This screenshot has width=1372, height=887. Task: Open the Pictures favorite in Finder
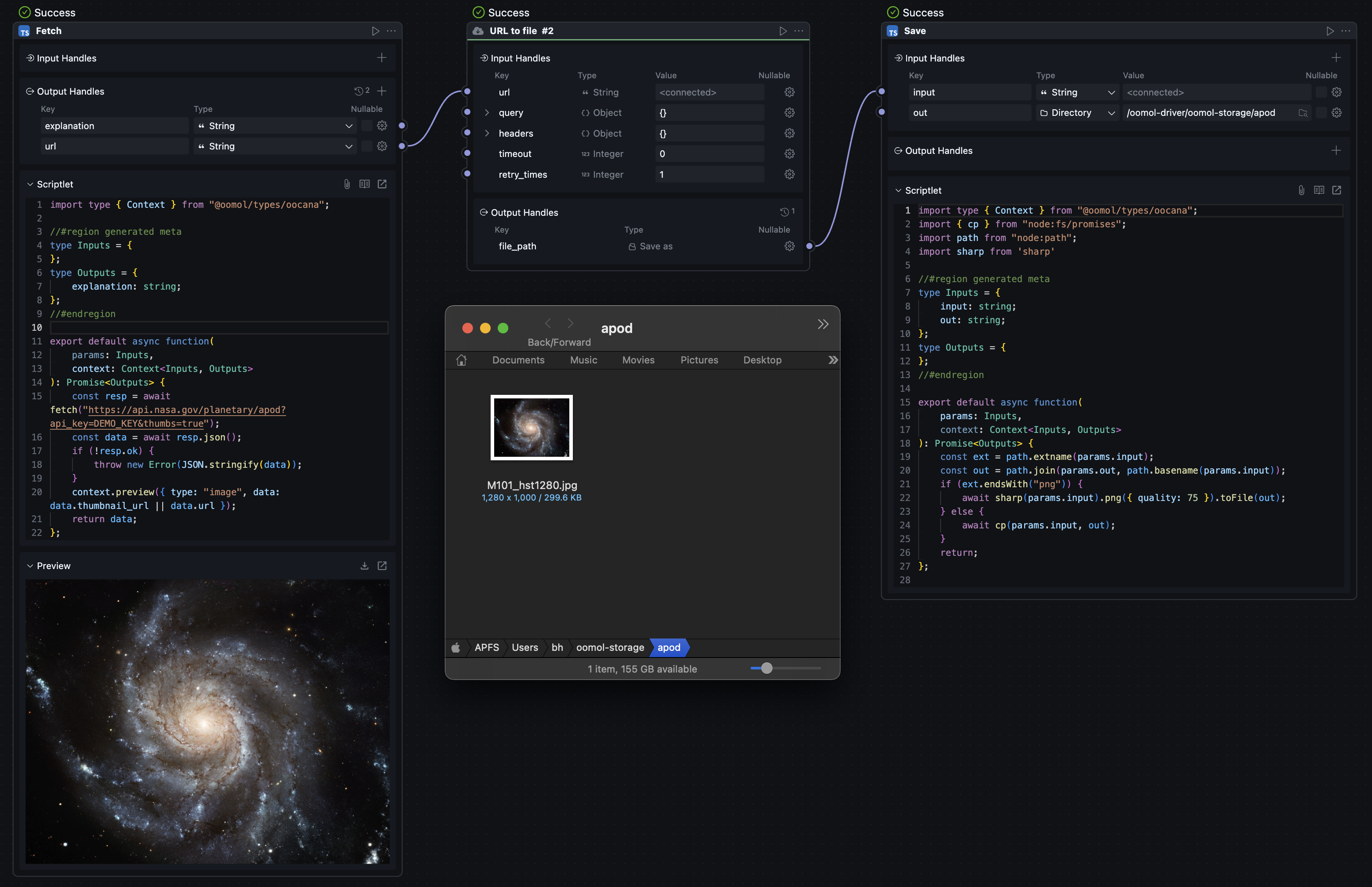[699, 360]
